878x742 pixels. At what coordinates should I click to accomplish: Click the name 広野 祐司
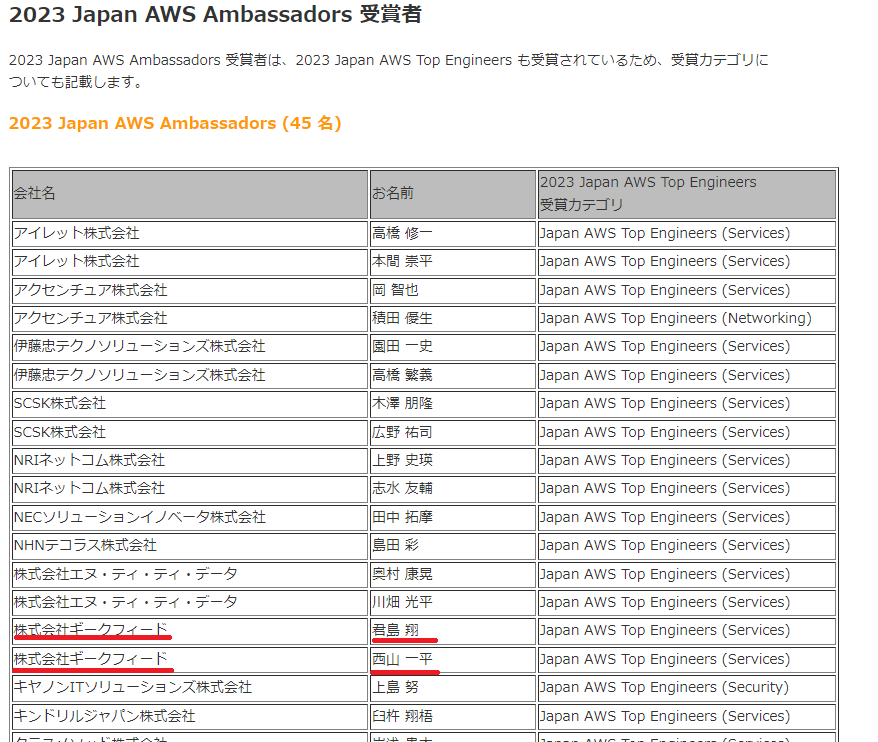(x=402, y=433)
